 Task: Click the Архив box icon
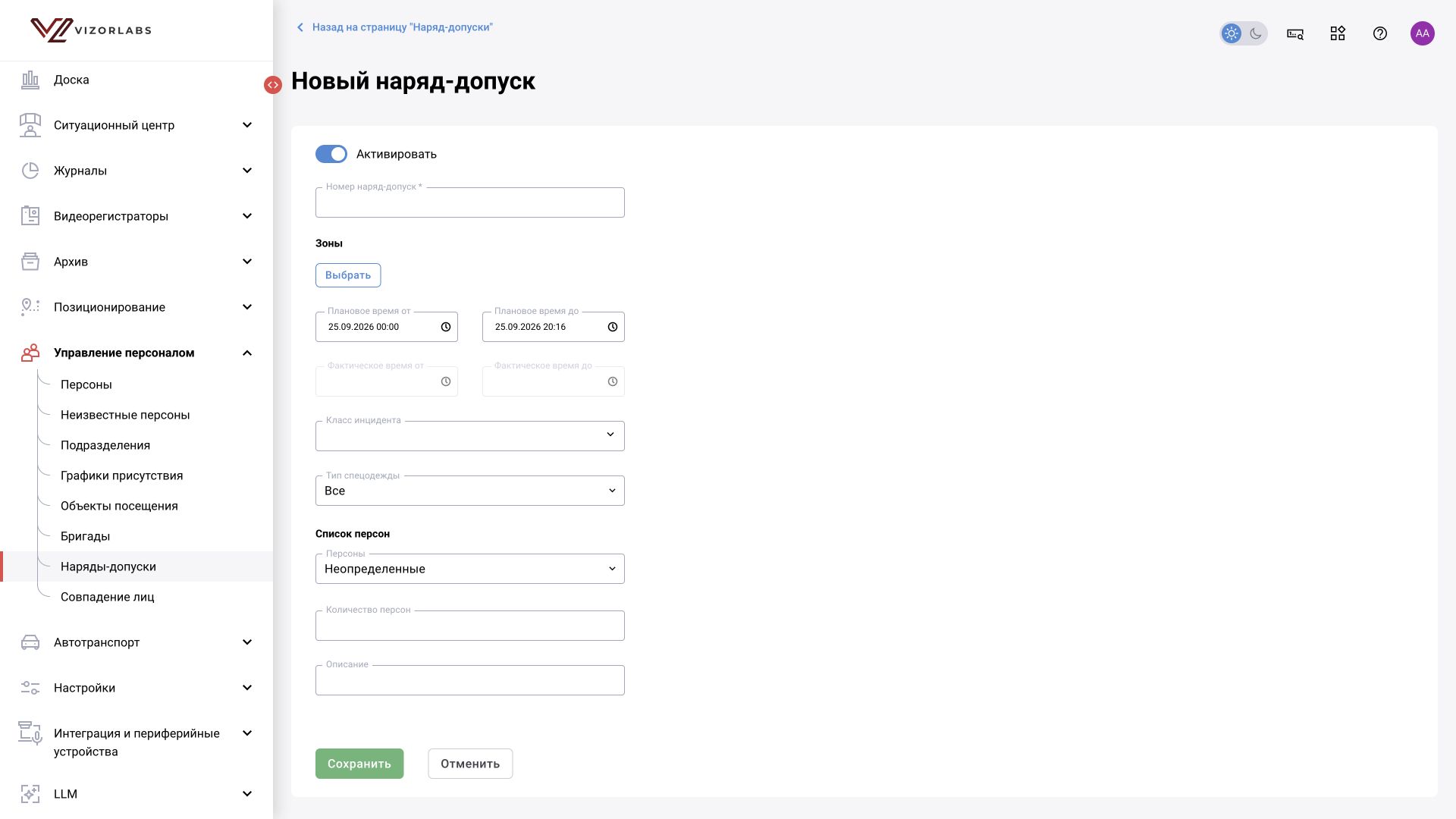pos(30,262)
